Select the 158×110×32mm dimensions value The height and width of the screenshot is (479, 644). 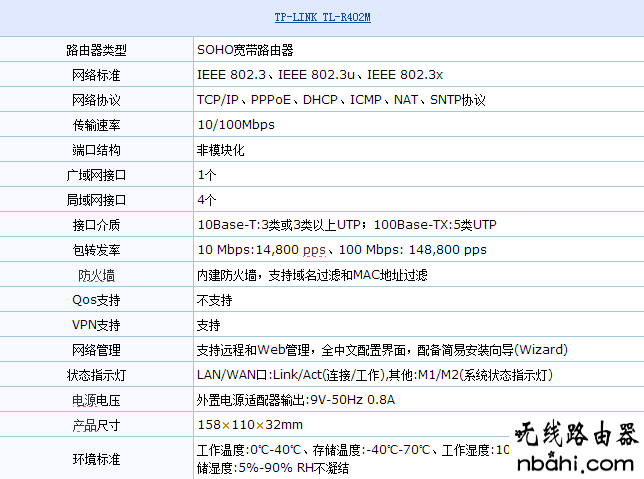click(x=250, y=425)
